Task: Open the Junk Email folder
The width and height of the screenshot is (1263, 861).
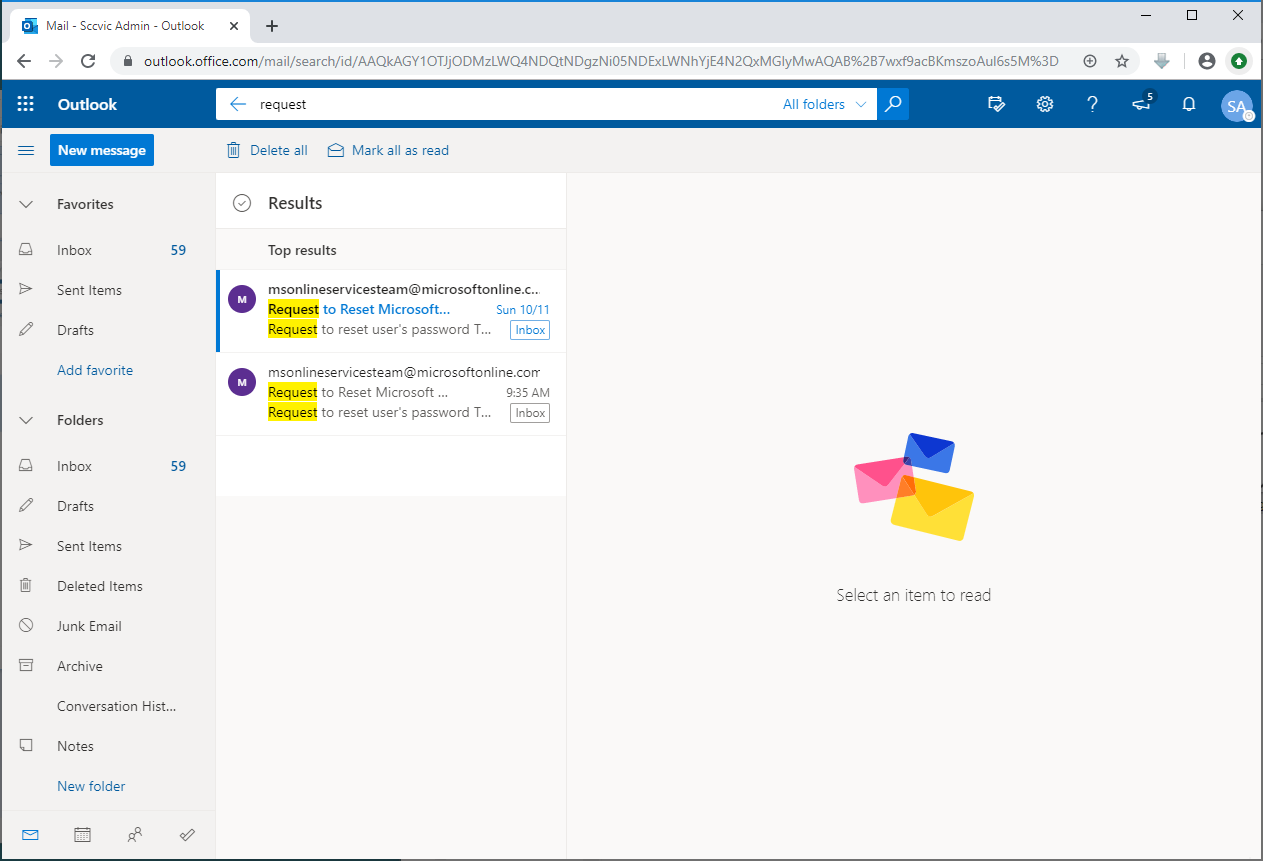Action: click(89, 626)
